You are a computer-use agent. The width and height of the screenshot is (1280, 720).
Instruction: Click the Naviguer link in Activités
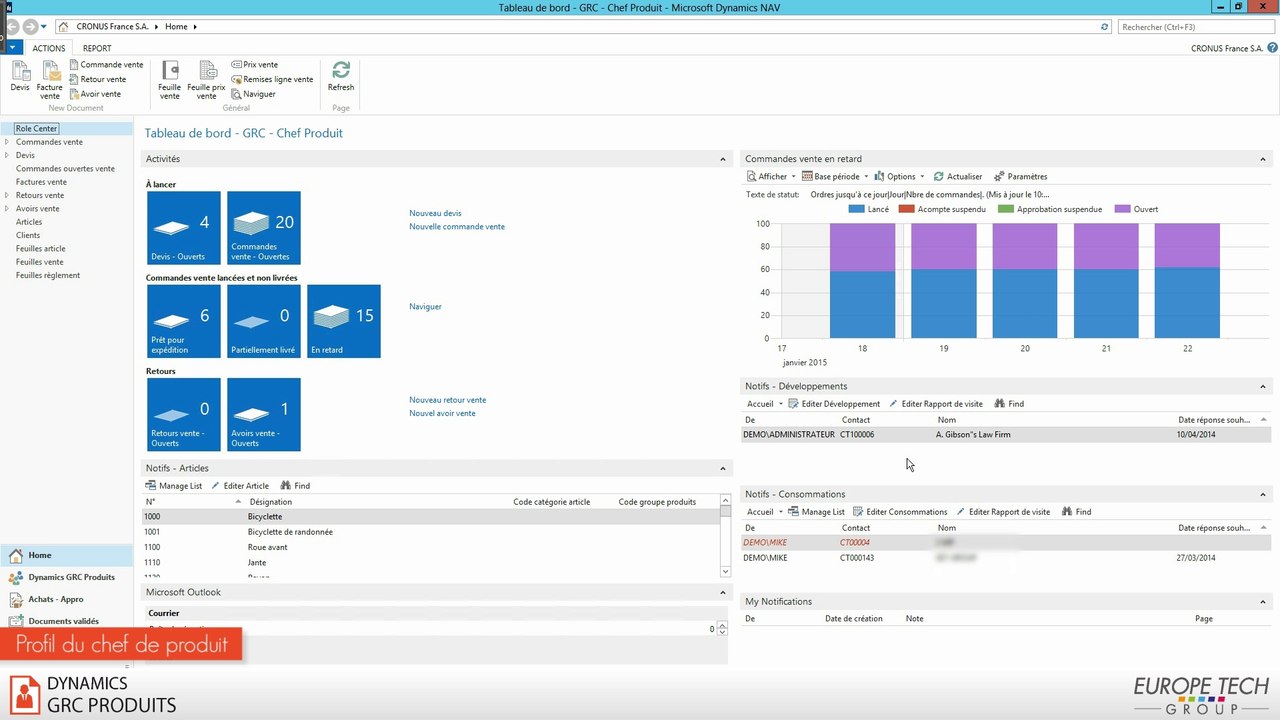click(x=425, y=306)
